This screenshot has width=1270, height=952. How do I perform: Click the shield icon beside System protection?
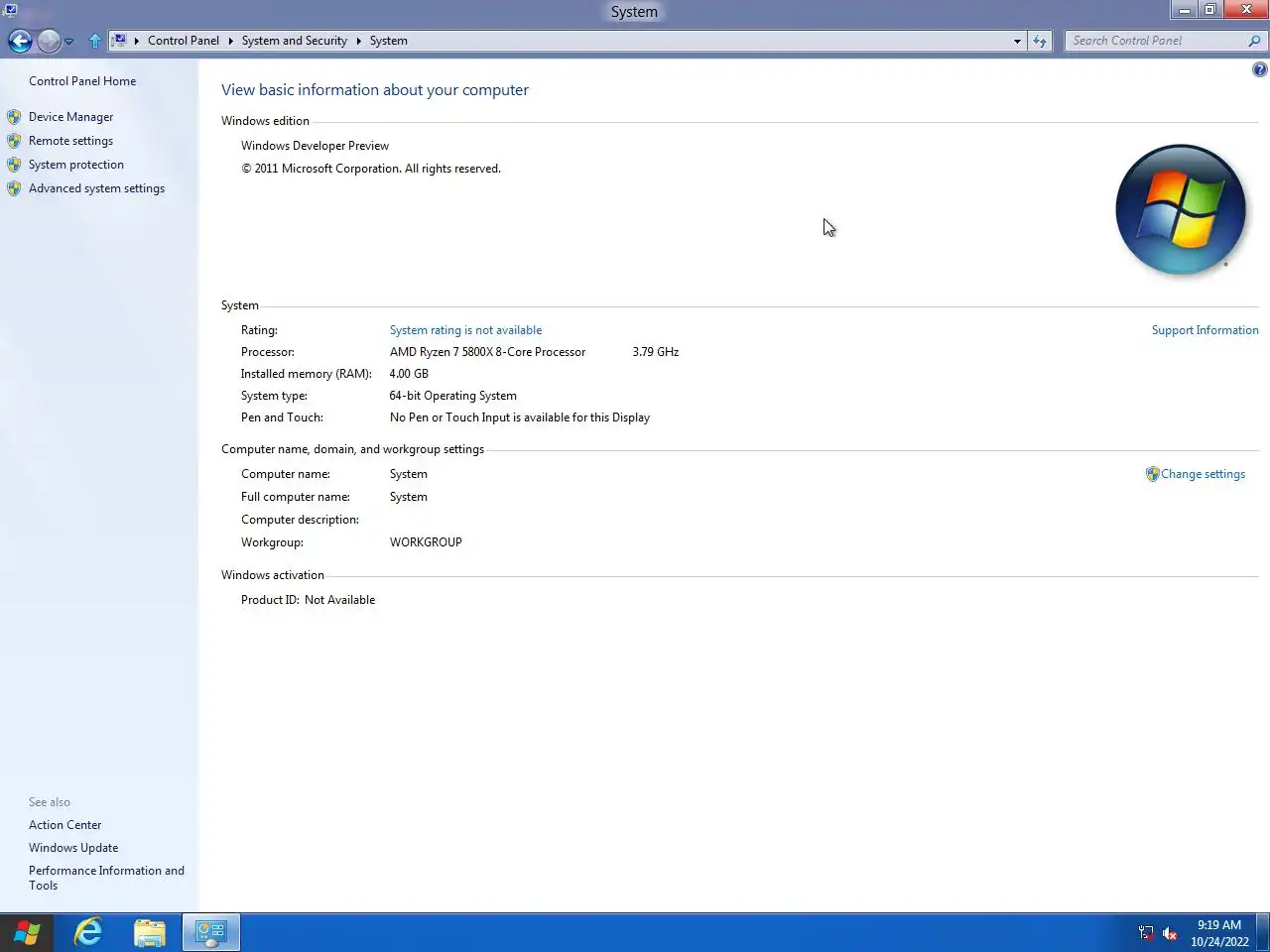click(14, 165)
